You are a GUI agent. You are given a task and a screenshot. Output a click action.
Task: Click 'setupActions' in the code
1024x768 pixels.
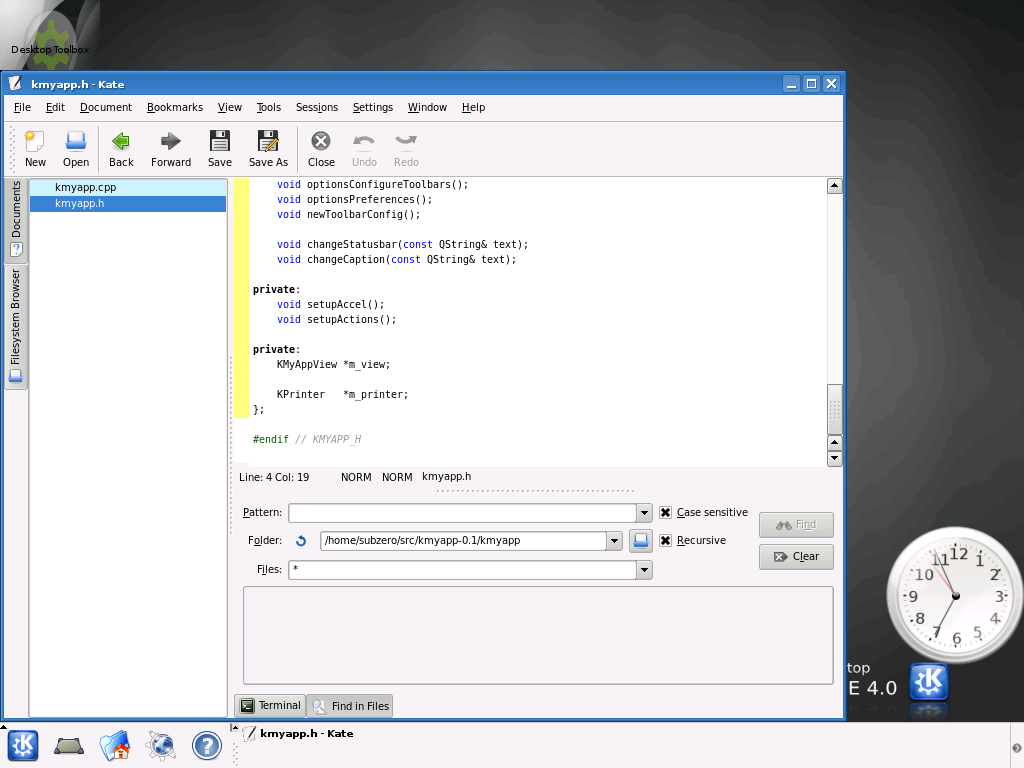[343, 319]
